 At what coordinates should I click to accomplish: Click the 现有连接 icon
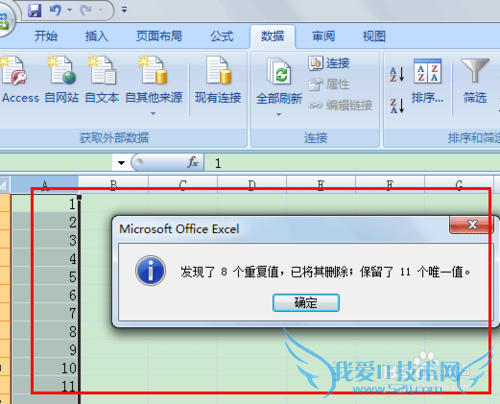(x=218, y=70)
